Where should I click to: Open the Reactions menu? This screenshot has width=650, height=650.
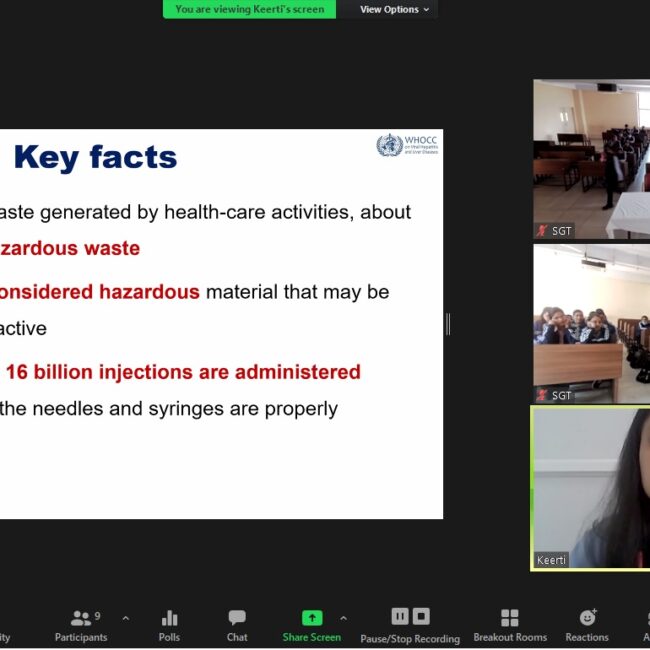[587, 625]
